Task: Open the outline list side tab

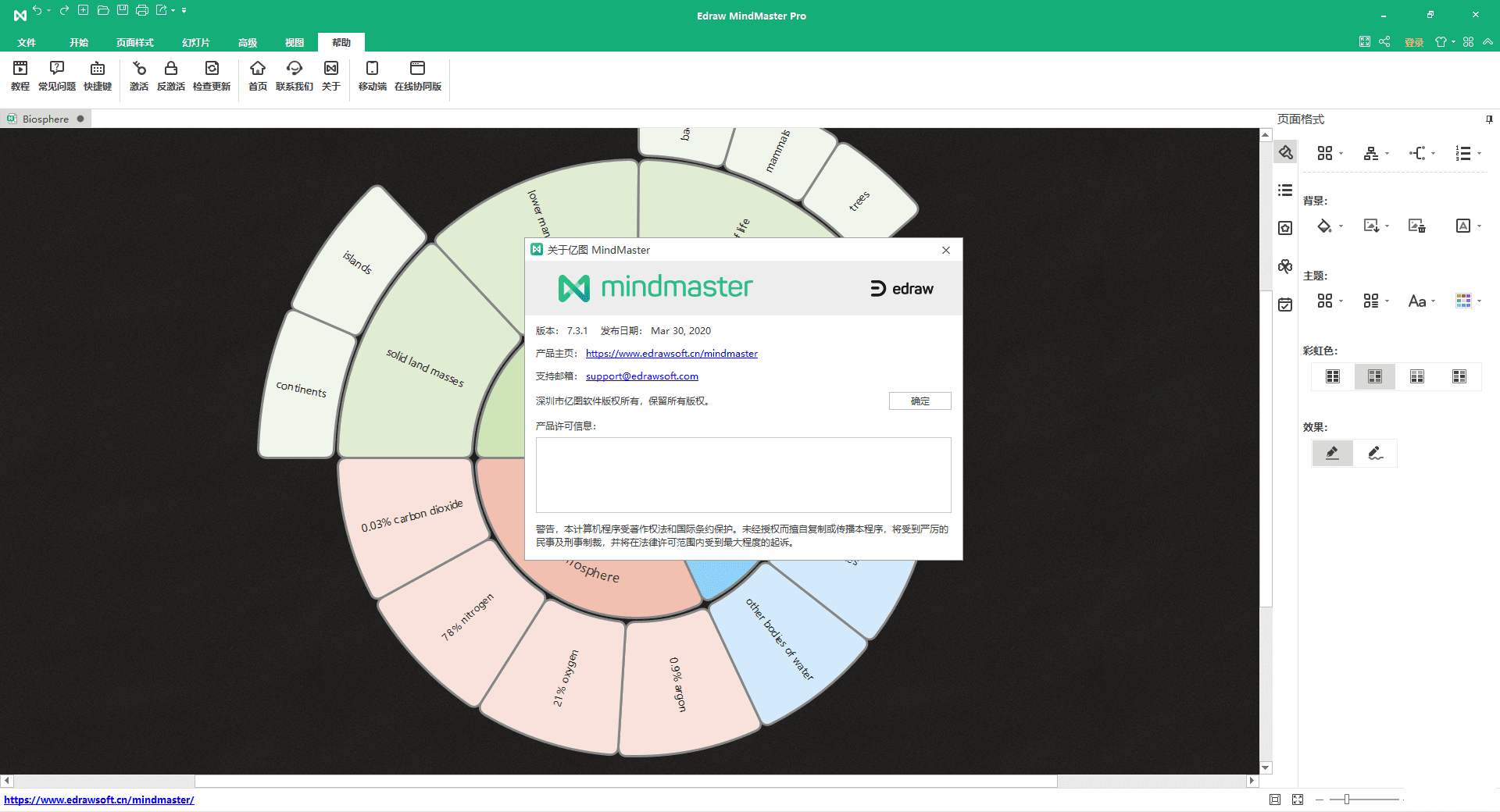Action: pos(1285,191)
